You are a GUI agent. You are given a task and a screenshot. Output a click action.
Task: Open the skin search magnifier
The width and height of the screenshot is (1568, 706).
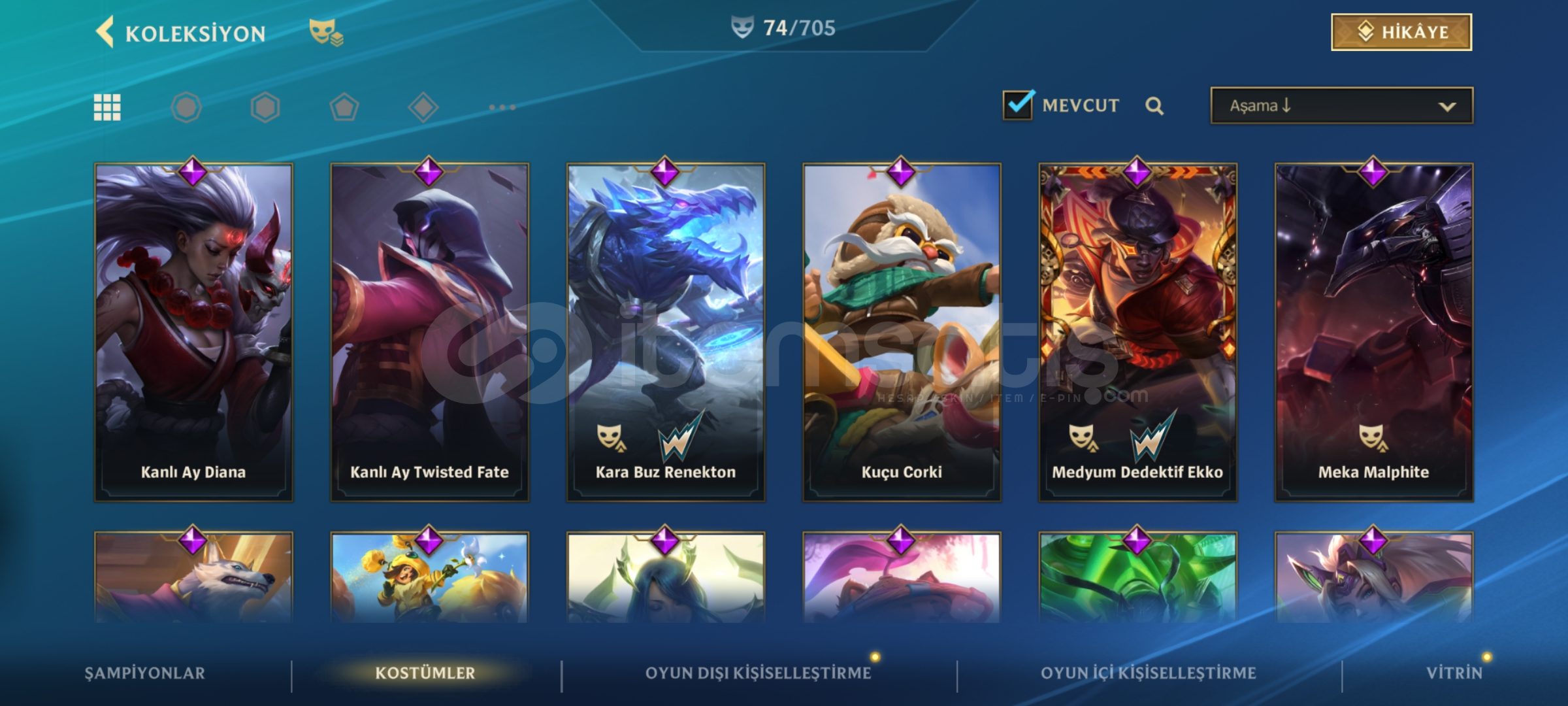point(1154,106)
